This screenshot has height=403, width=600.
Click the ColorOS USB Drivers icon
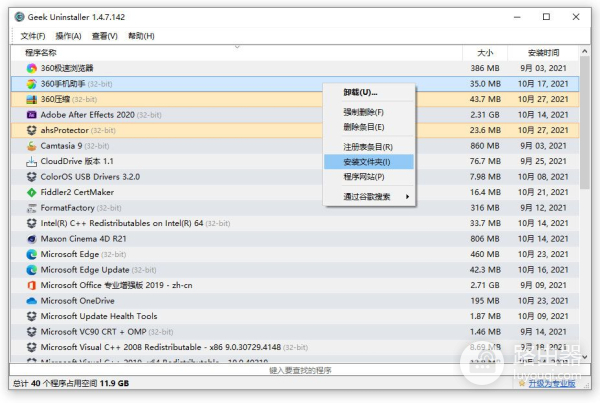31,177
